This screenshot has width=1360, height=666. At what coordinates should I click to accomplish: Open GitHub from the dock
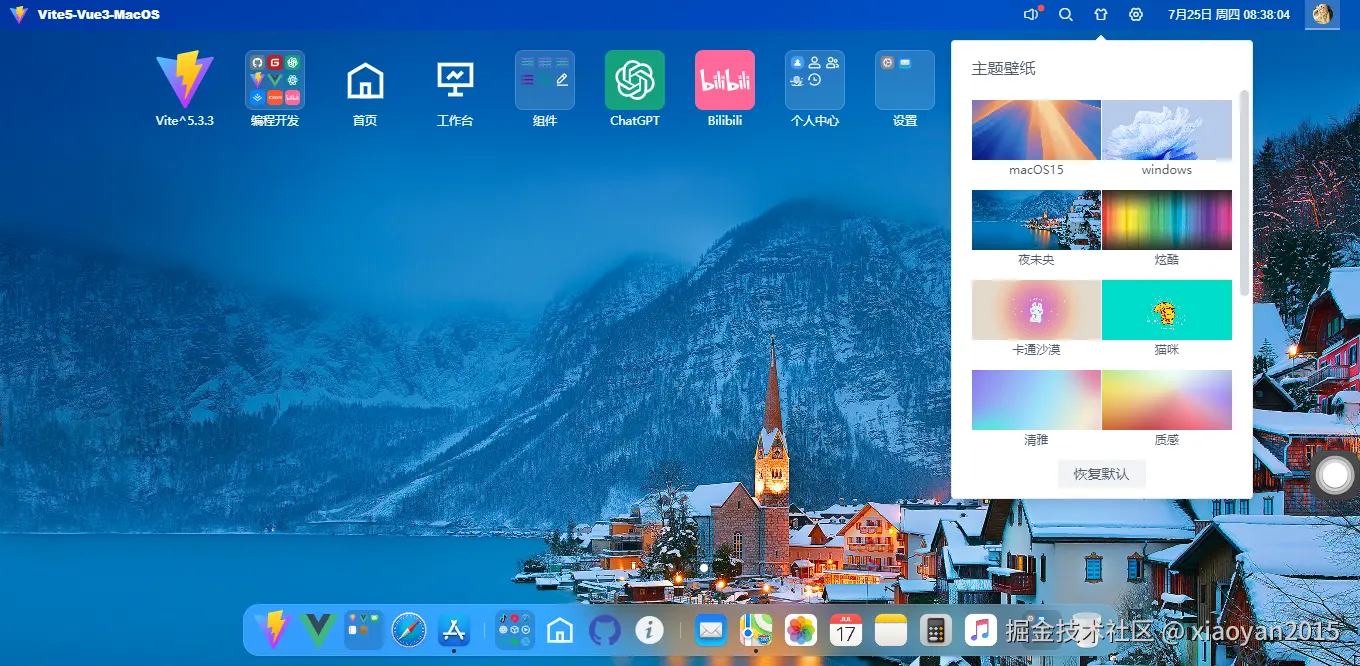(604, 630)
